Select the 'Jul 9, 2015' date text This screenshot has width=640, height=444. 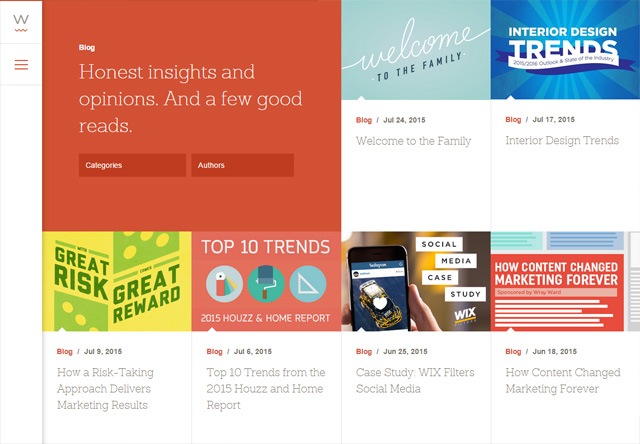tap(103, 351)
